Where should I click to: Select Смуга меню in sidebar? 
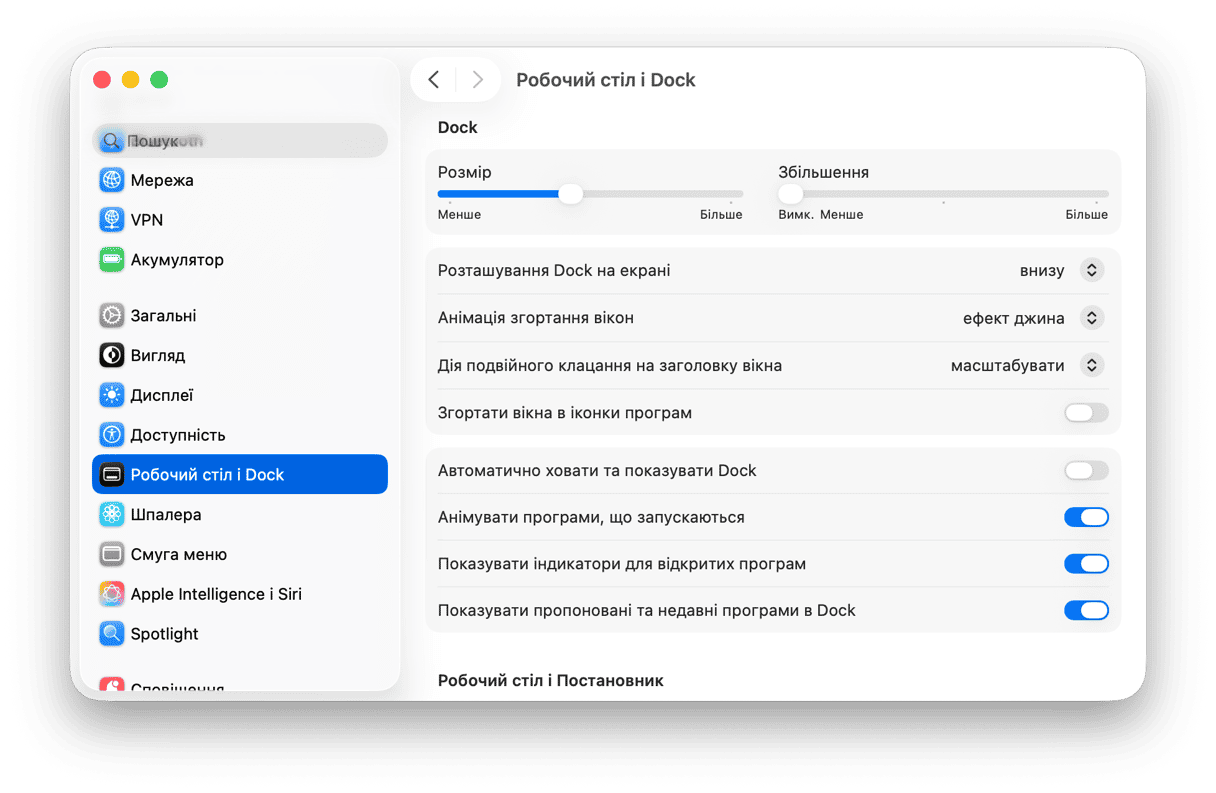pyautogui.click(x=178, y=554)
